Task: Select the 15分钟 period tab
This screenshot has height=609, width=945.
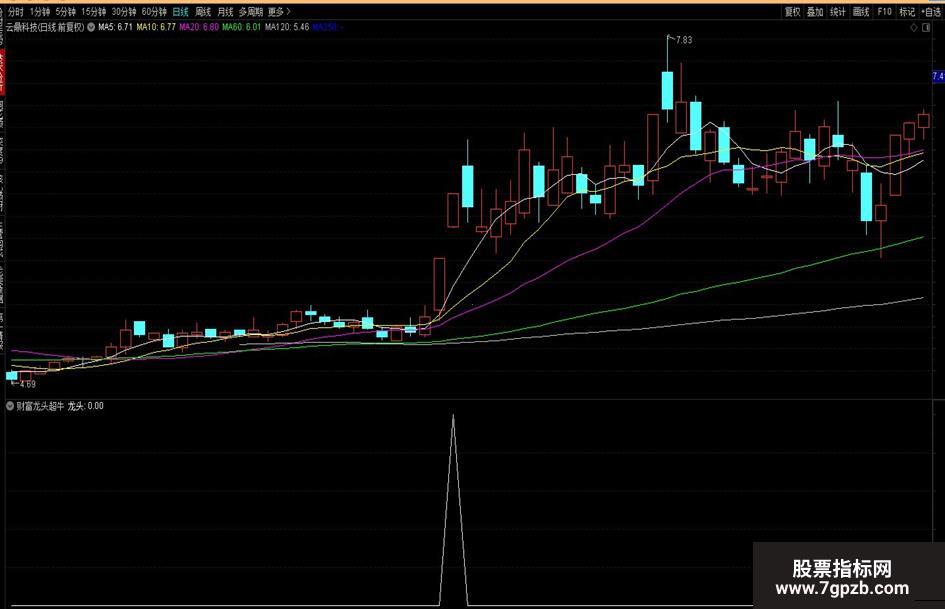Action: tap(93, 12)
